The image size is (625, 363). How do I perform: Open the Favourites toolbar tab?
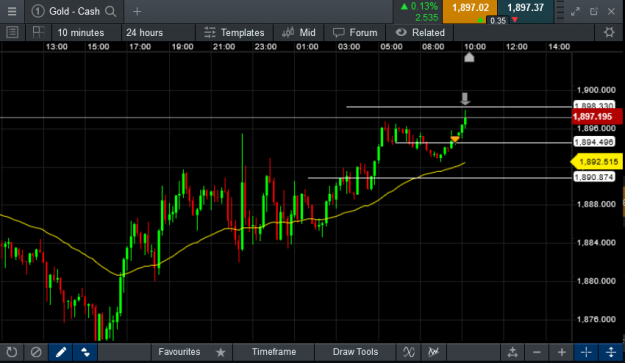(x=179, y=352)
